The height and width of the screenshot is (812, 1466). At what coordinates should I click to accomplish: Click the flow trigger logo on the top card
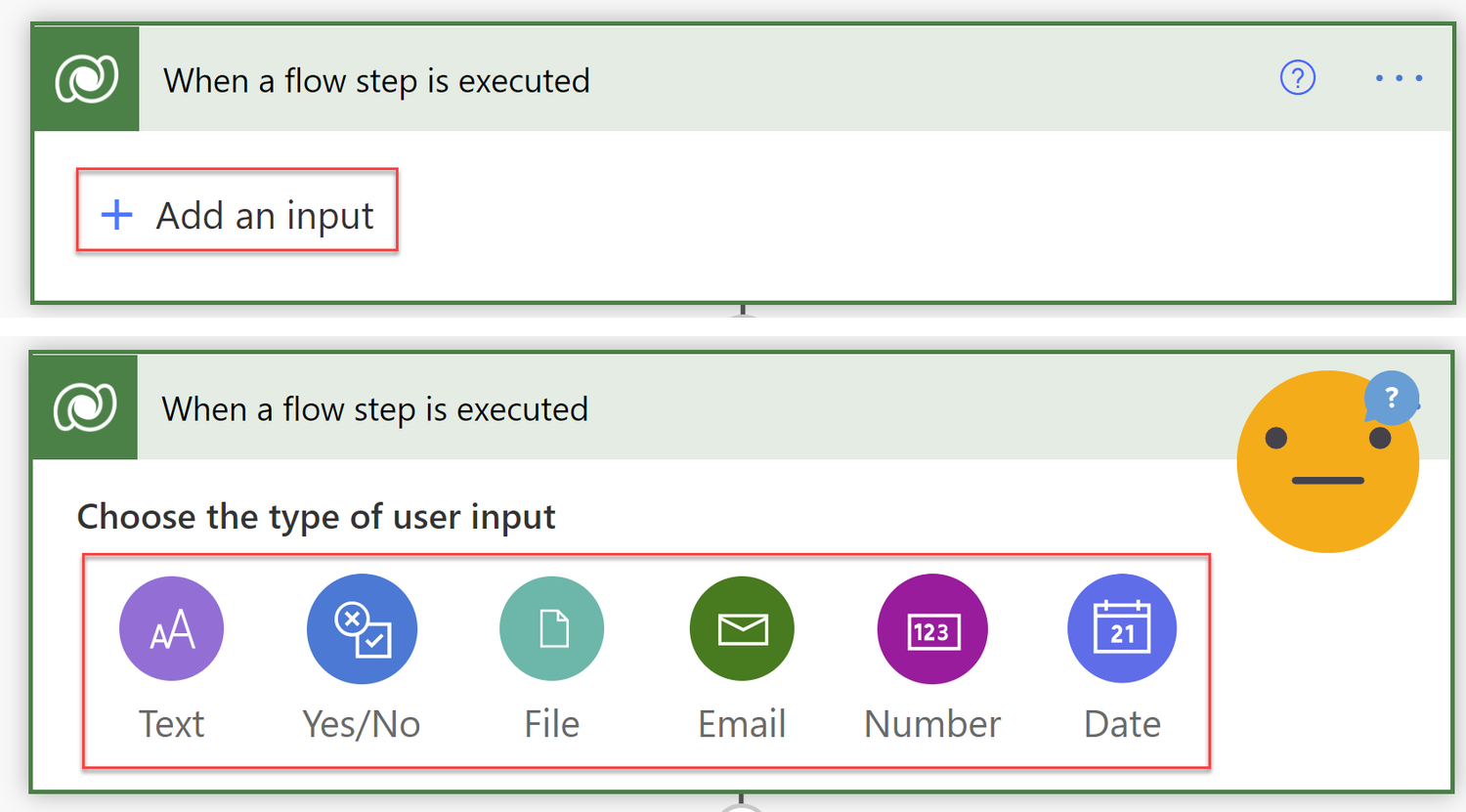pos(85,78)
